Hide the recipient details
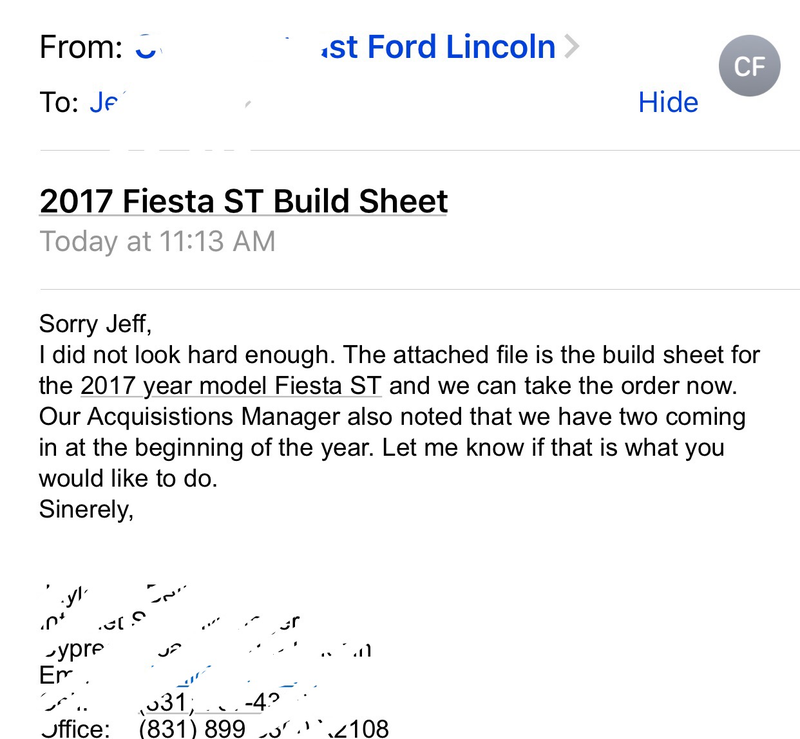Screen dimensions: 800x739 pyautogui.click(x=668, y=102)
